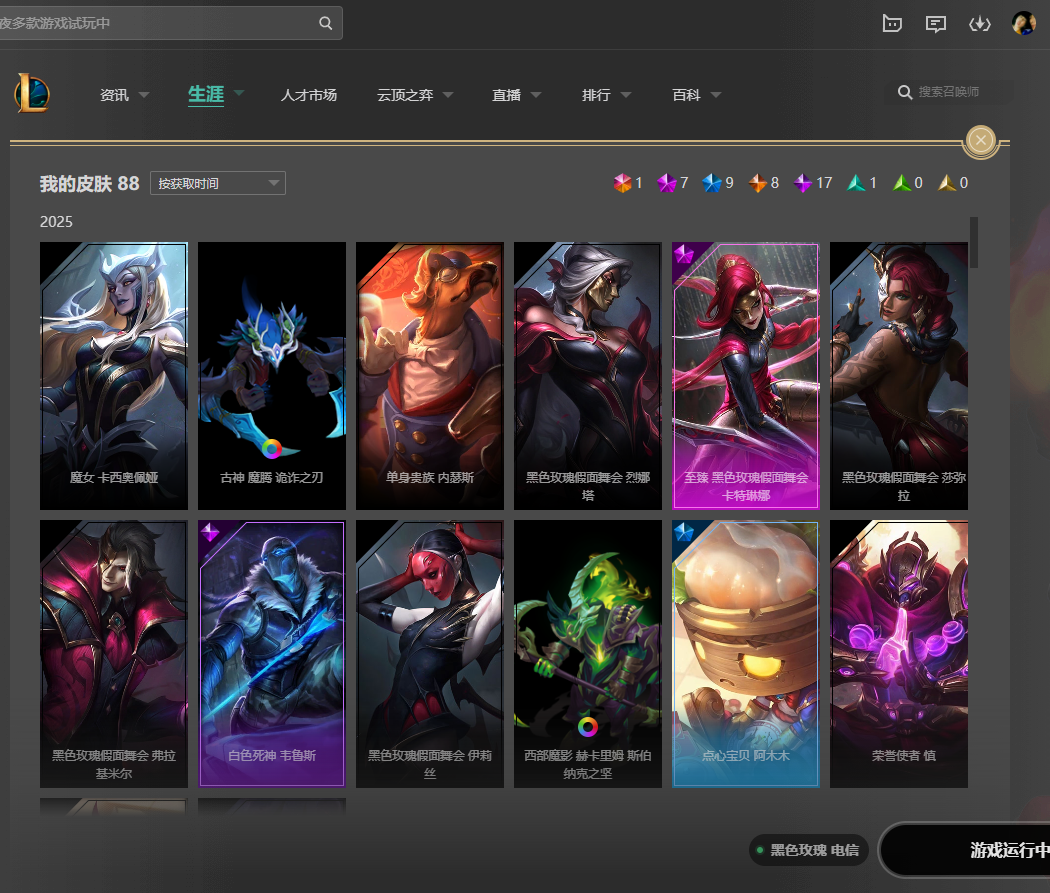Select the 西部魔影 赫卡里姆 skin card

(x=588, y=654)
